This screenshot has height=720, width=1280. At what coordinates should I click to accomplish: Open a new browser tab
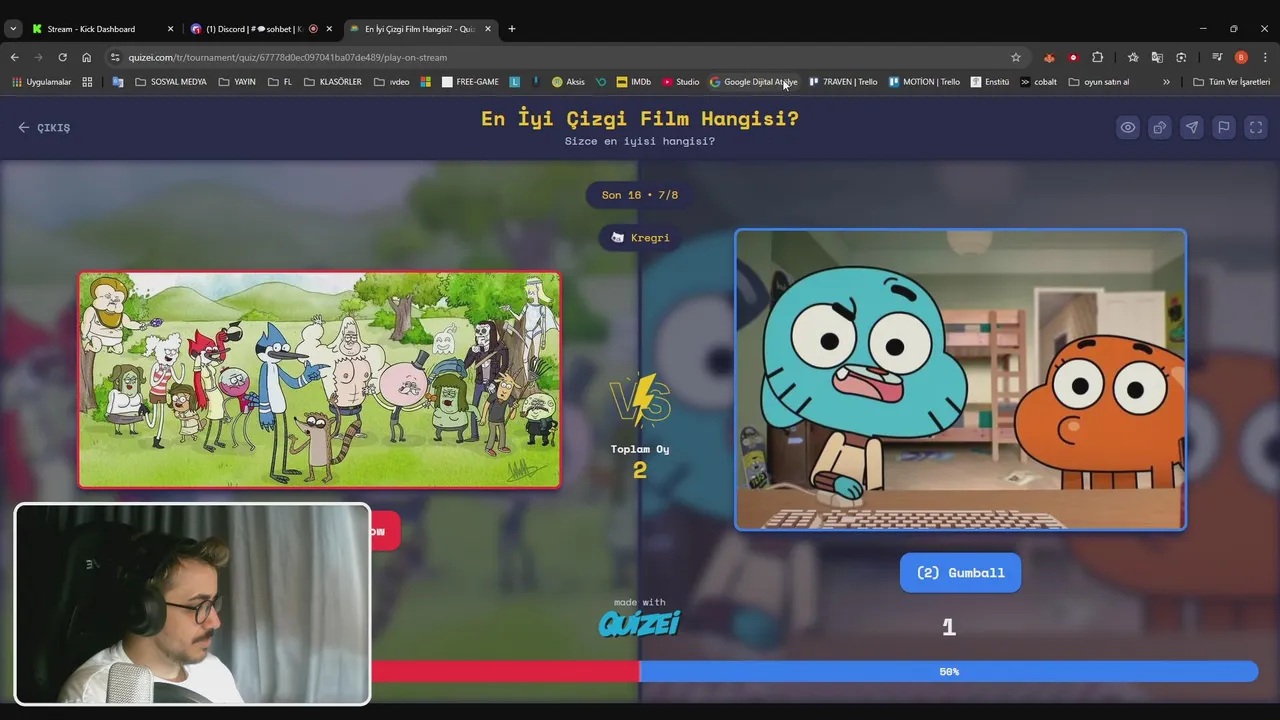pyautogui.click(x=512, y=29)
